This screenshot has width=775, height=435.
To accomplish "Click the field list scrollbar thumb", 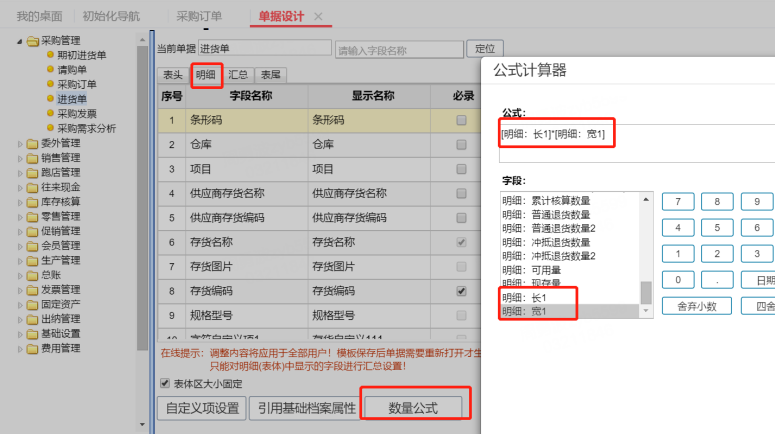I will tap(646, 293).
